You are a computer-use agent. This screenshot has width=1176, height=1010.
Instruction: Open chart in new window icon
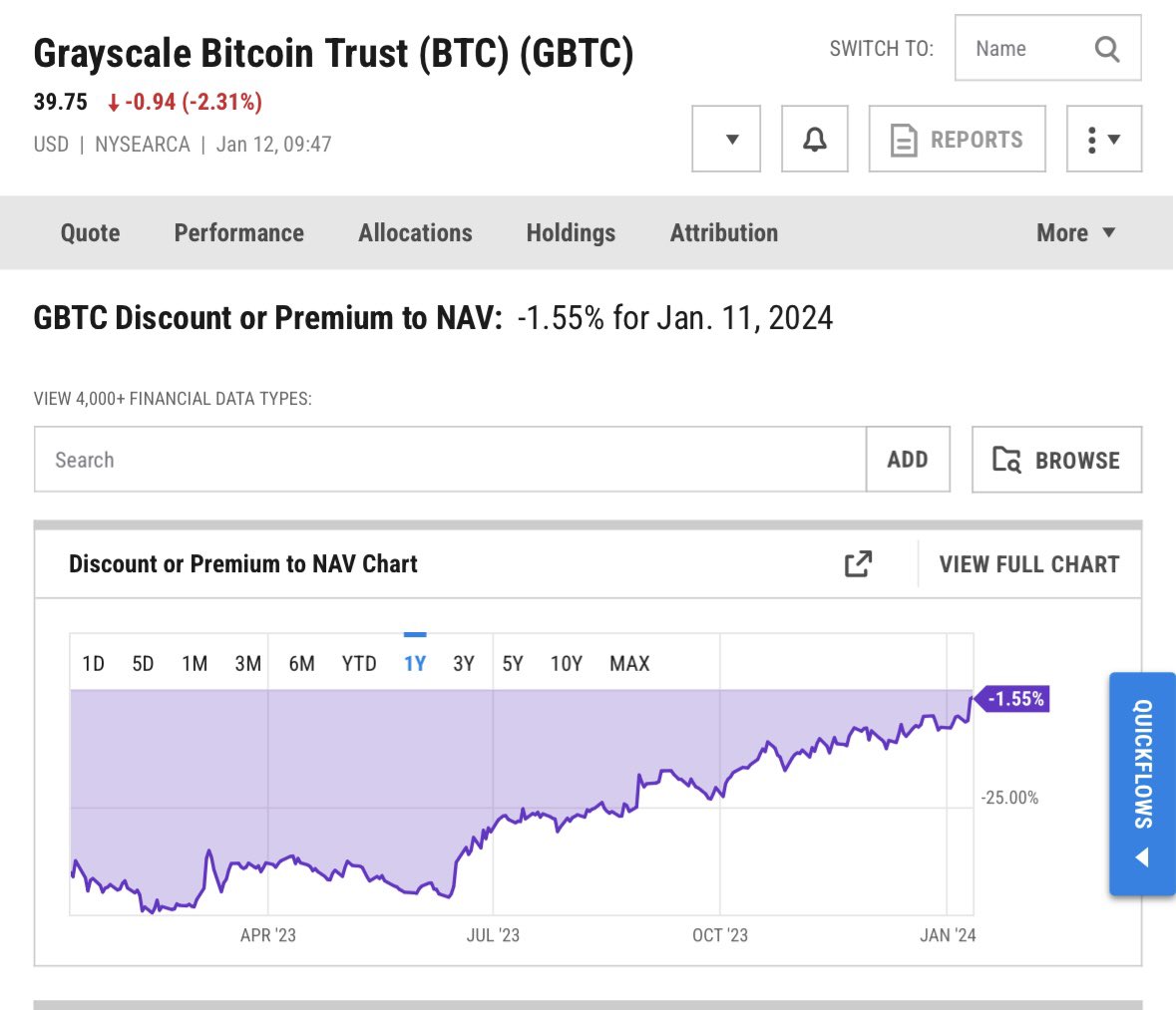pyautogui.click(x=858, y=564)
